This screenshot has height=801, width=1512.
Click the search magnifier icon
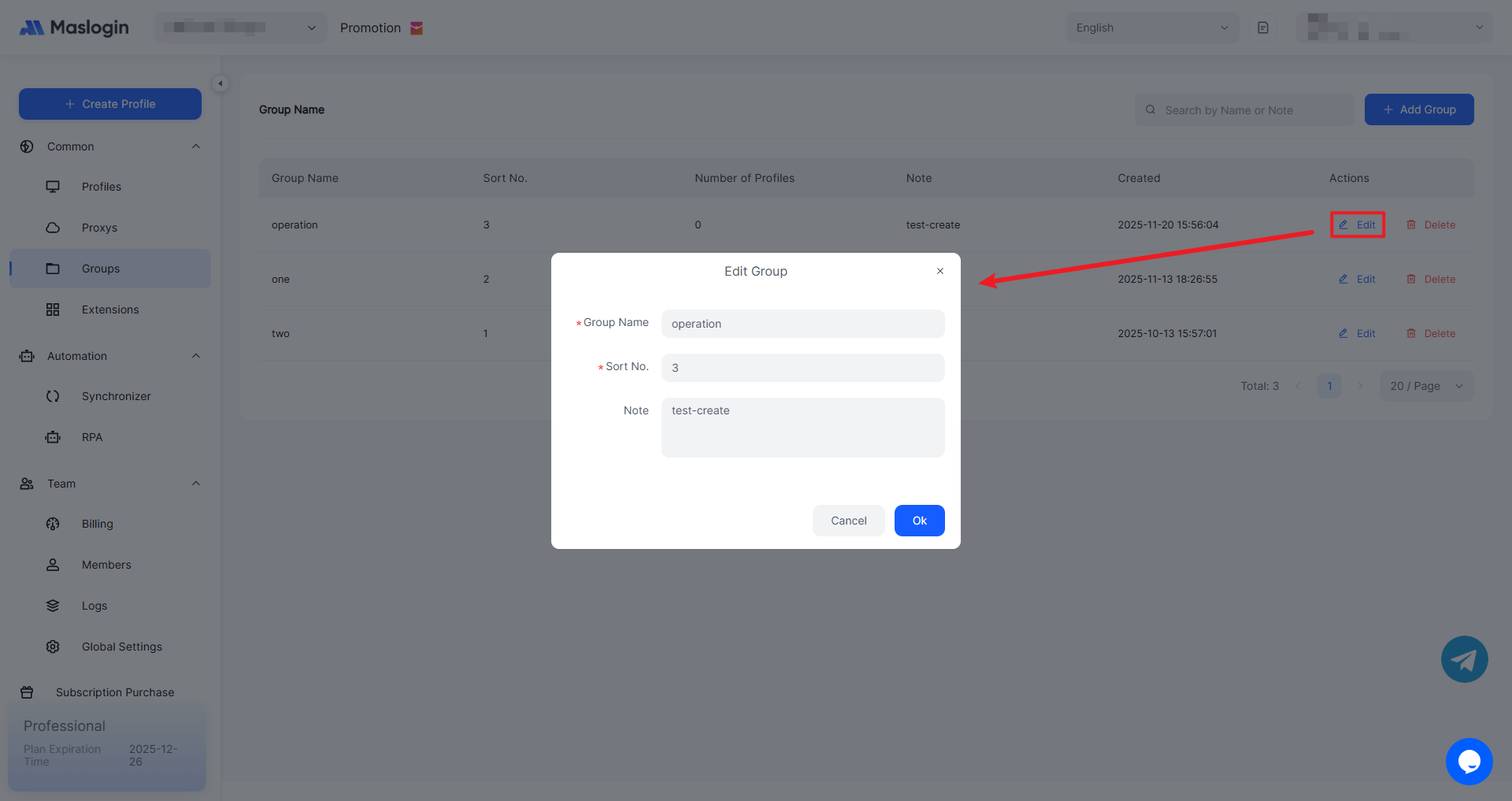coord(1151,110)
